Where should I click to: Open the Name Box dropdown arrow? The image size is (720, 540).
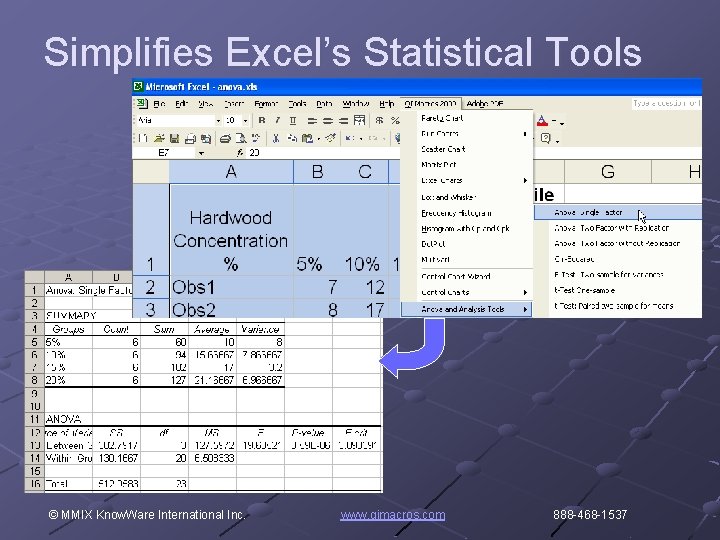point(201,153)
